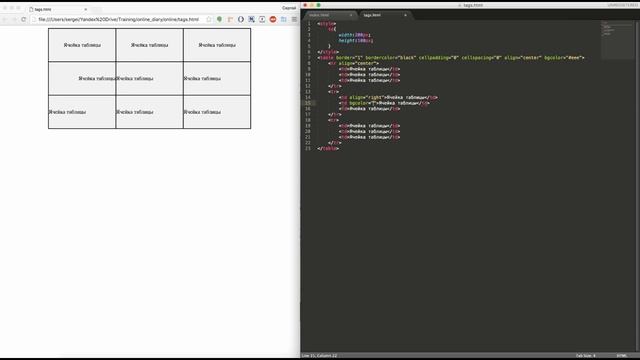
Task: Click the browser address bar URL
Action: (118, 19)
